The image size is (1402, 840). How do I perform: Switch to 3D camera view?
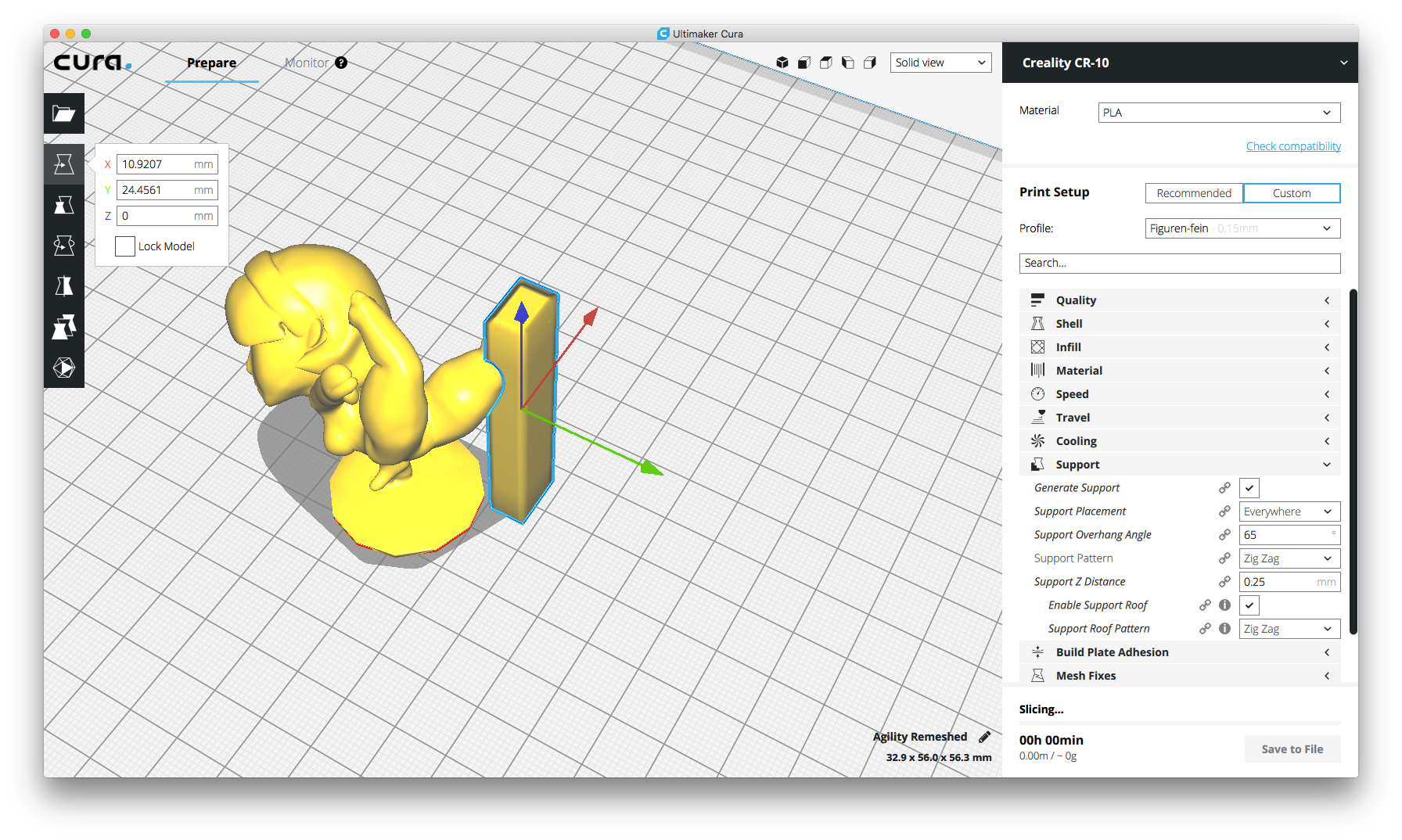click(782, 62)
